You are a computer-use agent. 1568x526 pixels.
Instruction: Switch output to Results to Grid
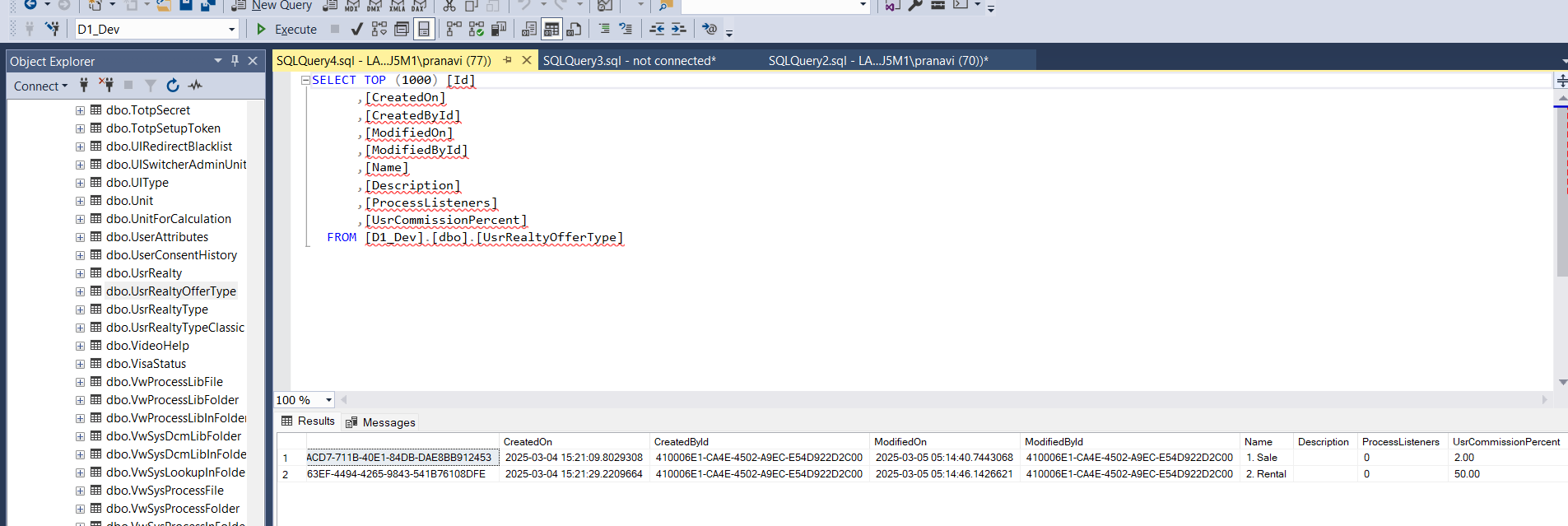pos(551,29)
